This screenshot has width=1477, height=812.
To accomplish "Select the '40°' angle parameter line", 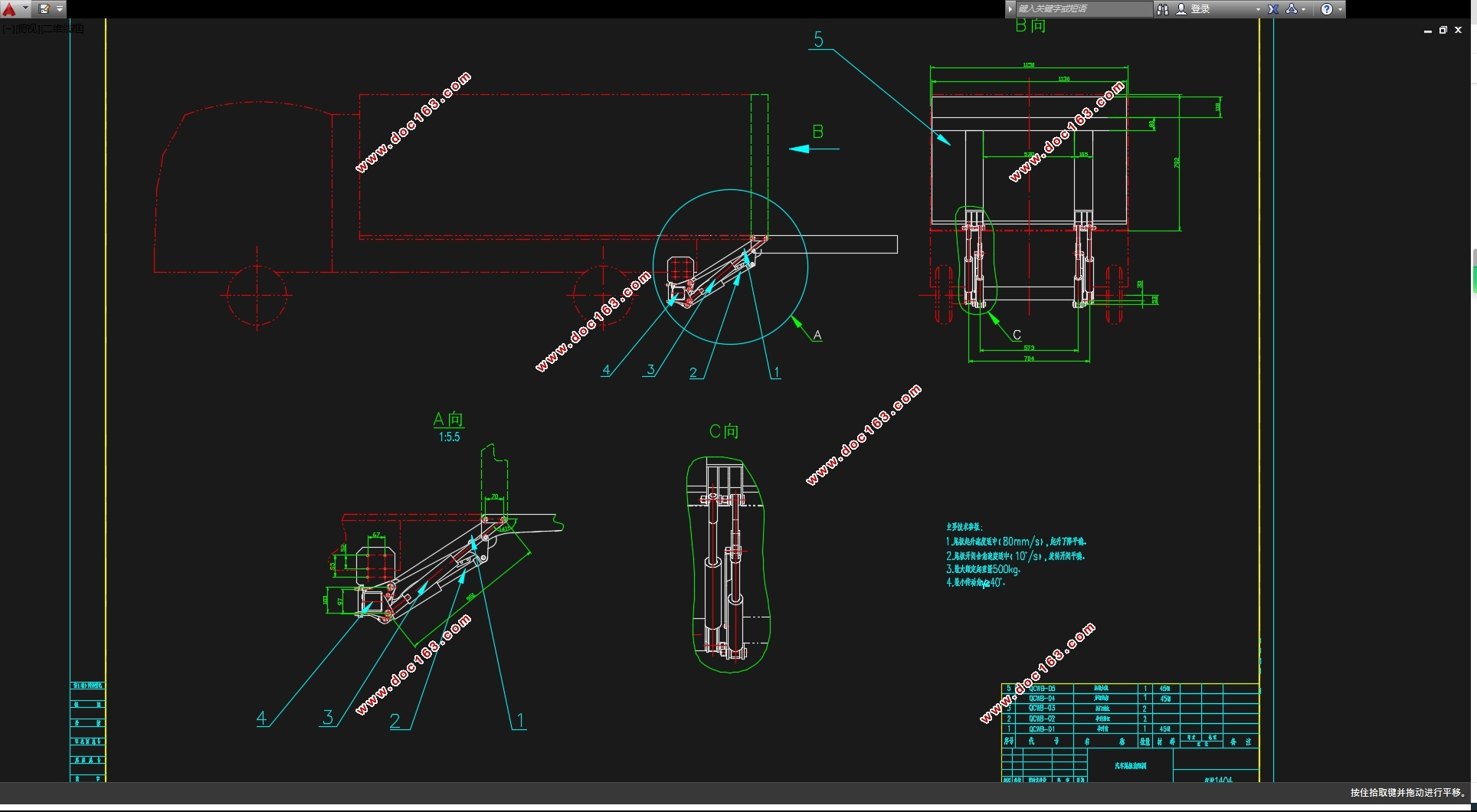I will [975, 582].
